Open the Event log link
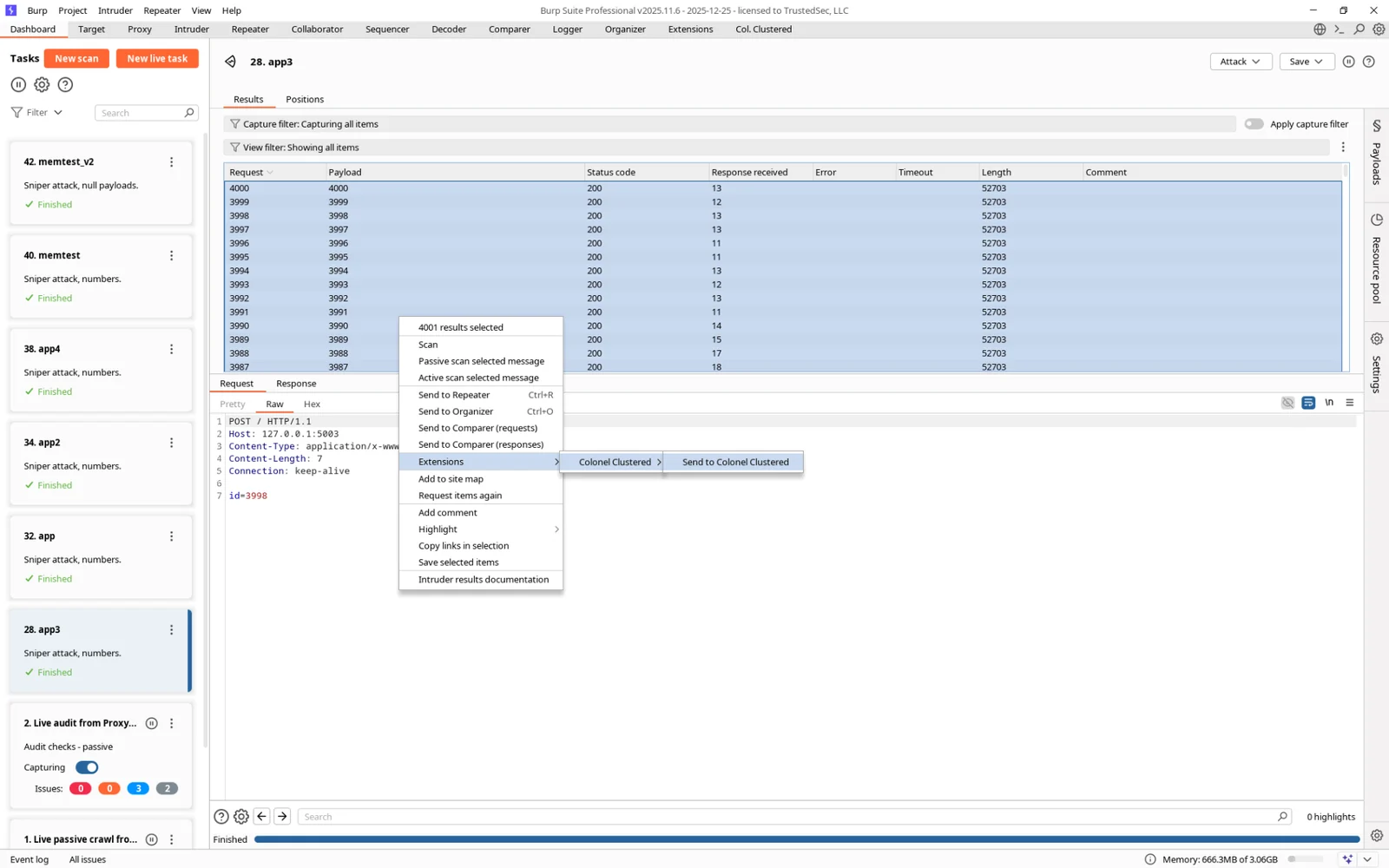The width and height of the screenshot is (1389, 868). coord(30,859)
